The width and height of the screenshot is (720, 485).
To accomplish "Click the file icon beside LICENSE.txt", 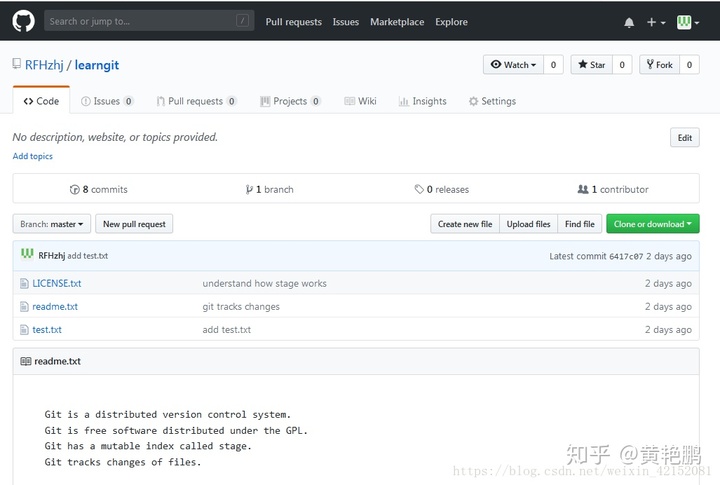I will pos(24,283).
